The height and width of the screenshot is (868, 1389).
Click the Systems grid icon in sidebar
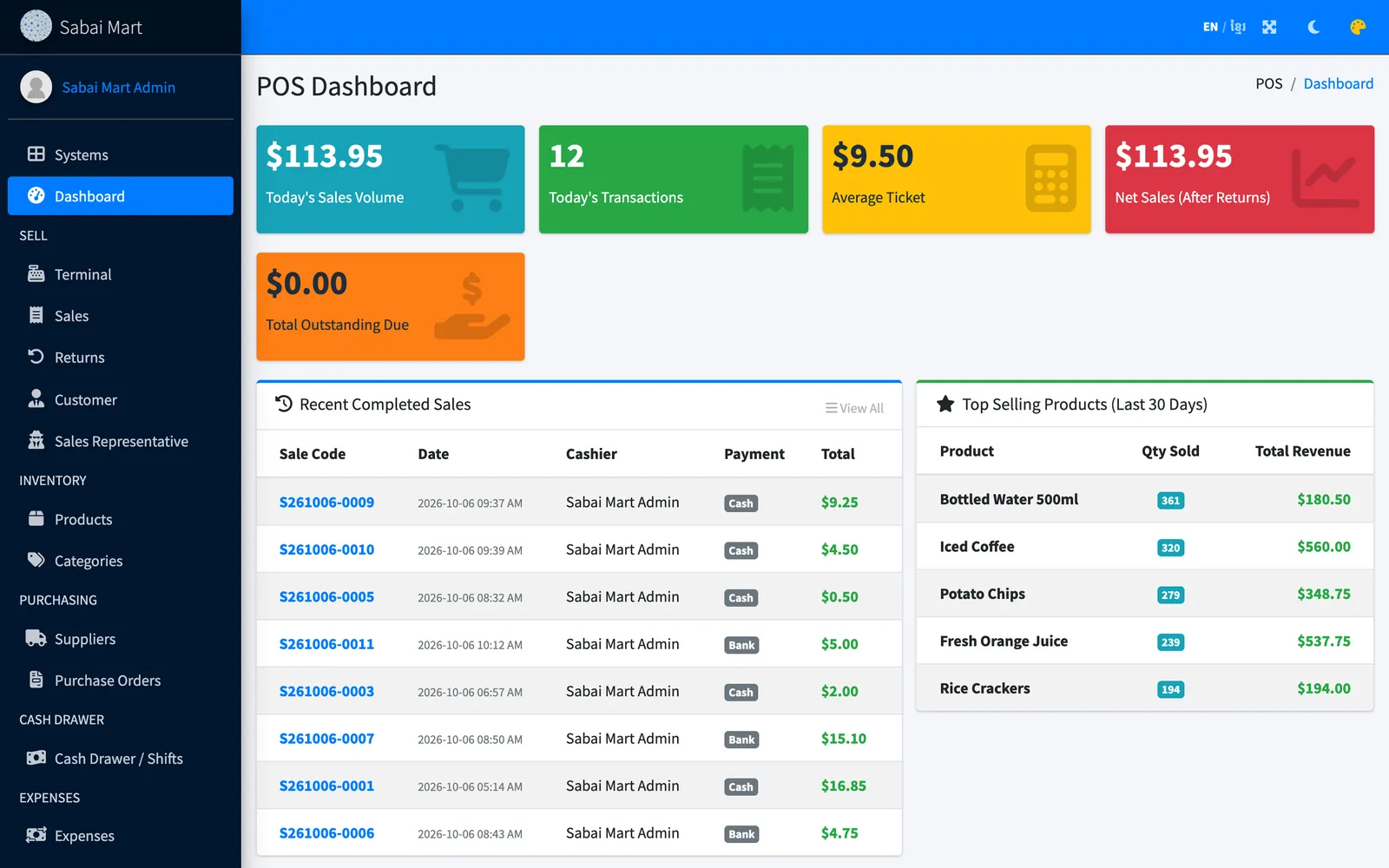click(x=36, y=154)
